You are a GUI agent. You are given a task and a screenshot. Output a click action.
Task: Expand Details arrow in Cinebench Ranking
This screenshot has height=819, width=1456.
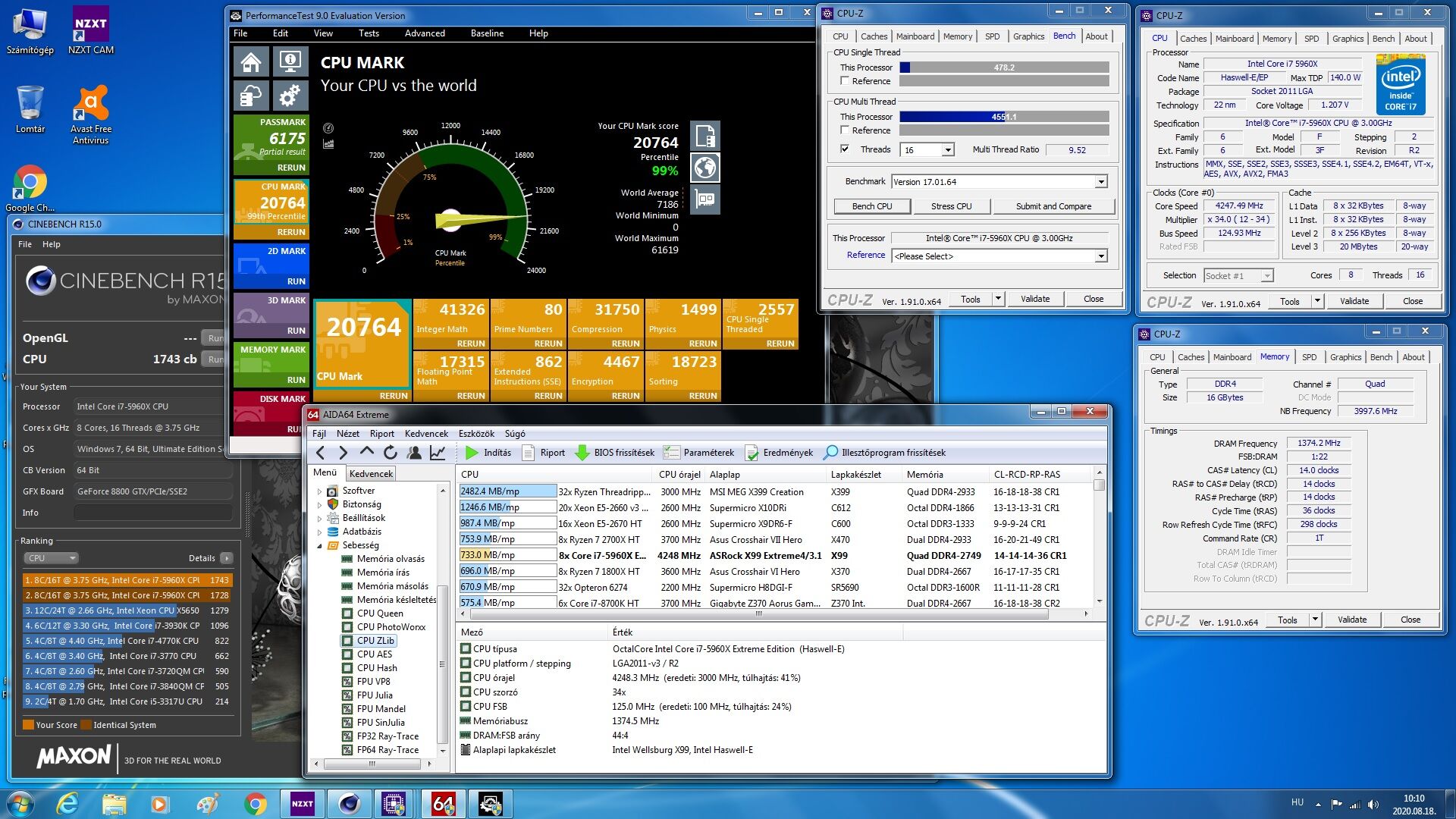(x=226, y=558)
